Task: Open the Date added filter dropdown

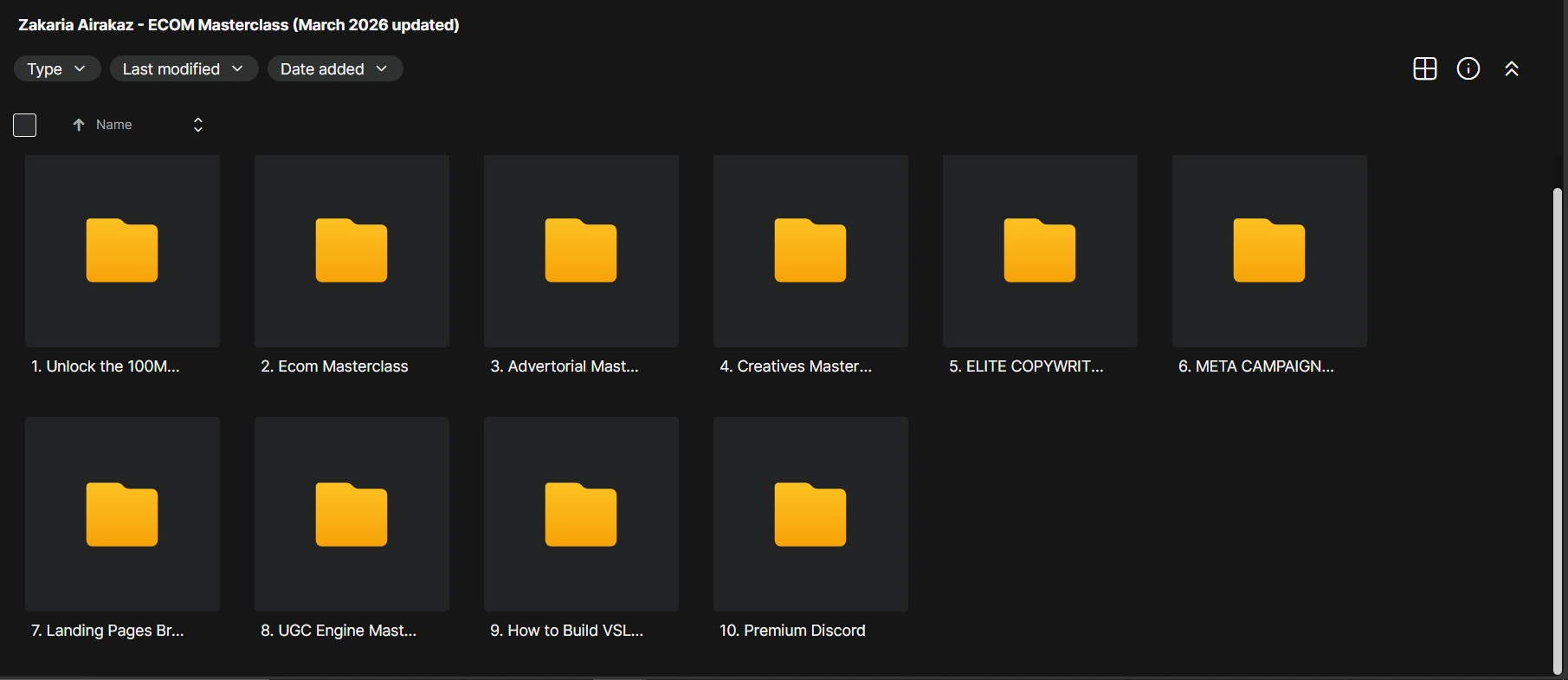Action: pos(335,68)
